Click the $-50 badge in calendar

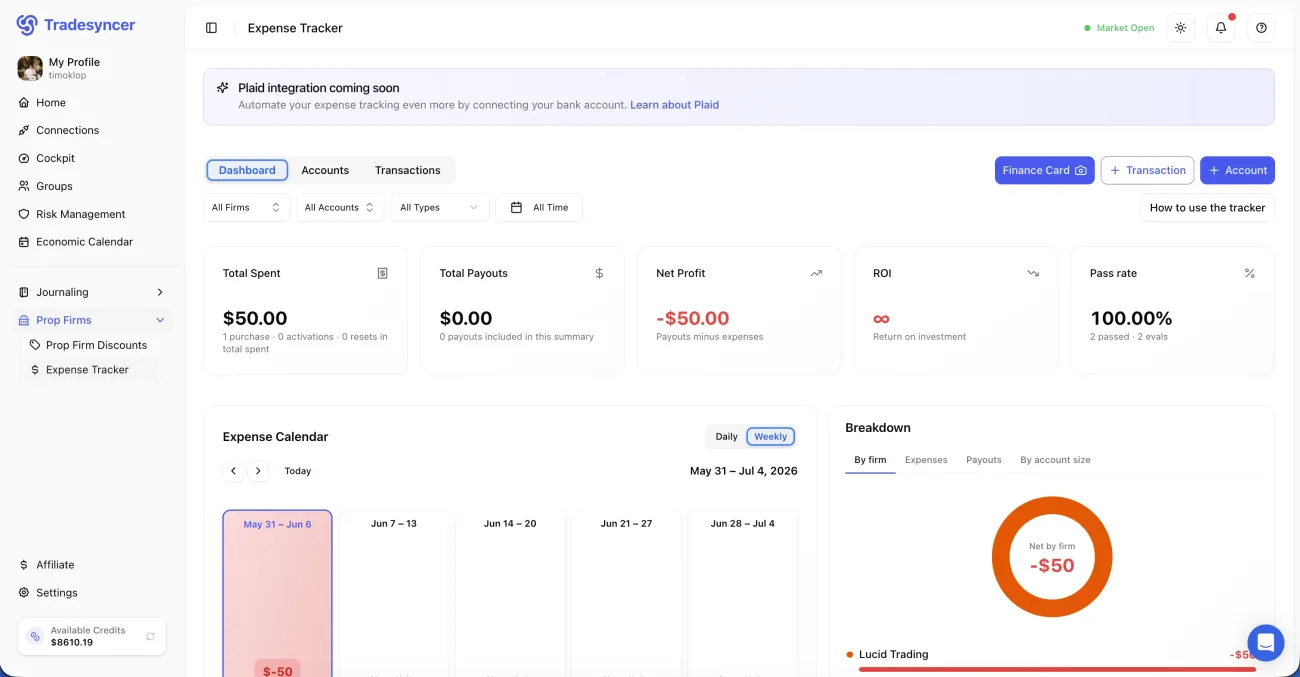click(x=278, y=670)
